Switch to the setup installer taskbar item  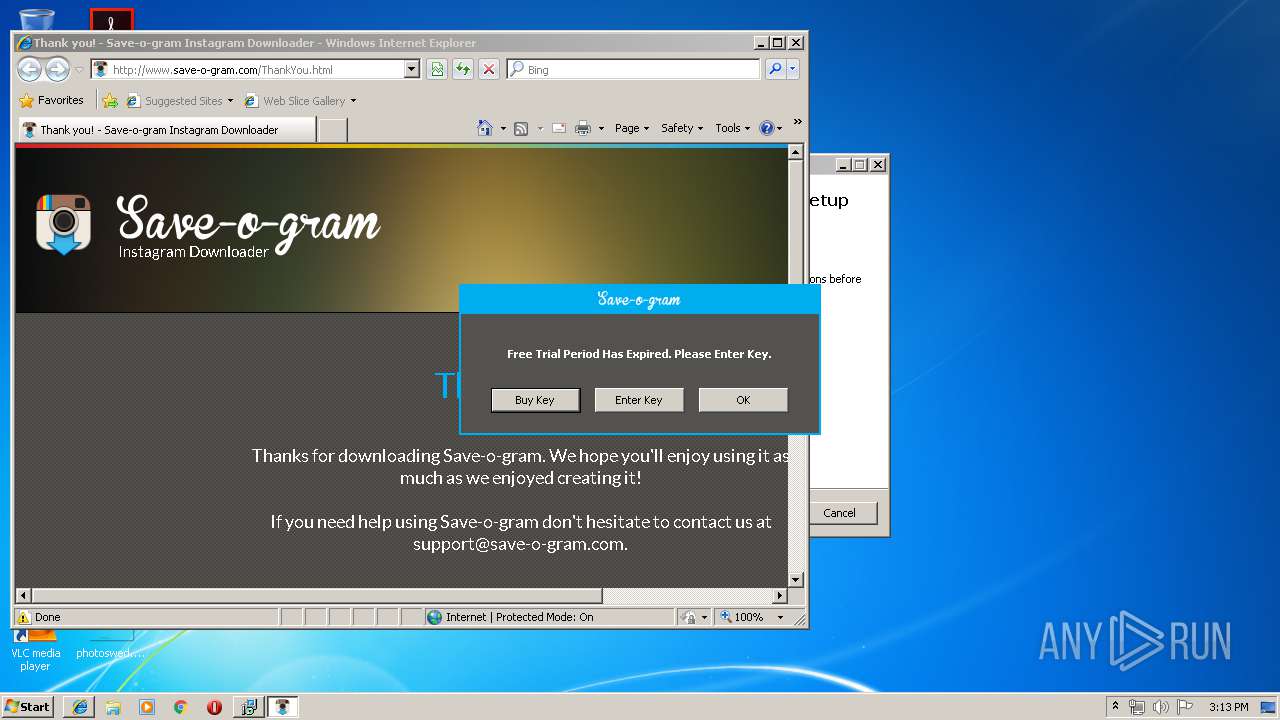click(x=248, y=707)
